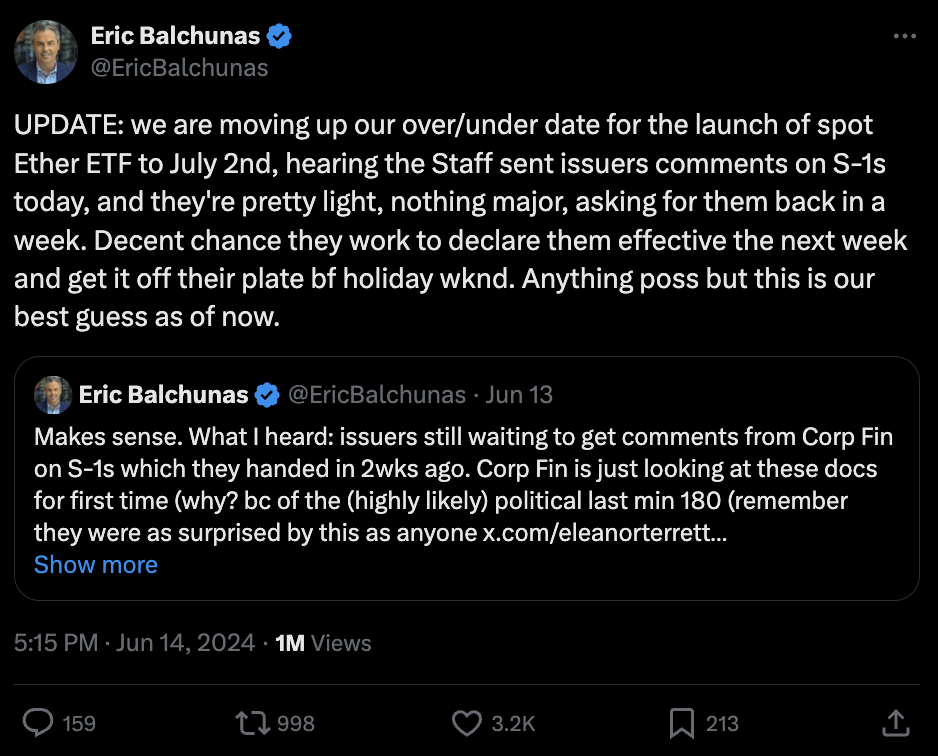The height and width of the screenshot is (756, 938).
Task: Open Eric Balchunas's large profile picture
Action: pos(46,52)
